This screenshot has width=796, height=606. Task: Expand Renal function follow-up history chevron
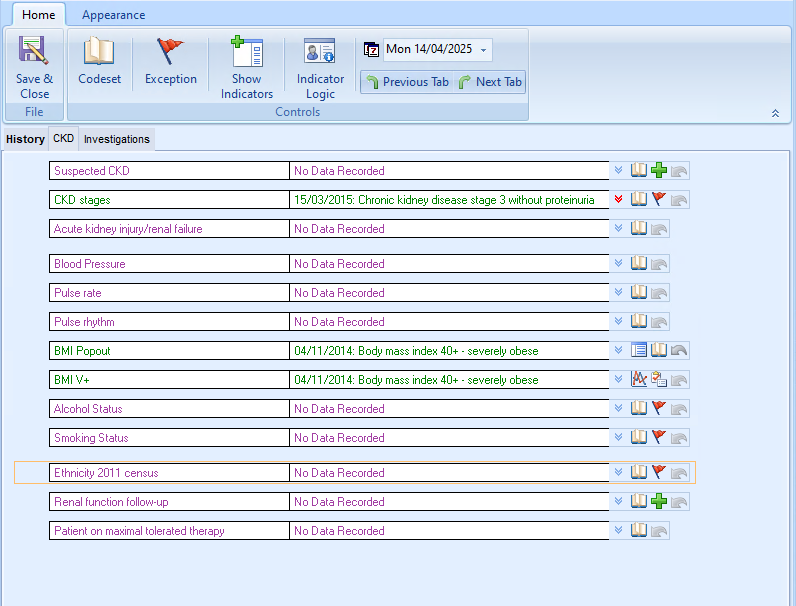[x=618, y=501]
